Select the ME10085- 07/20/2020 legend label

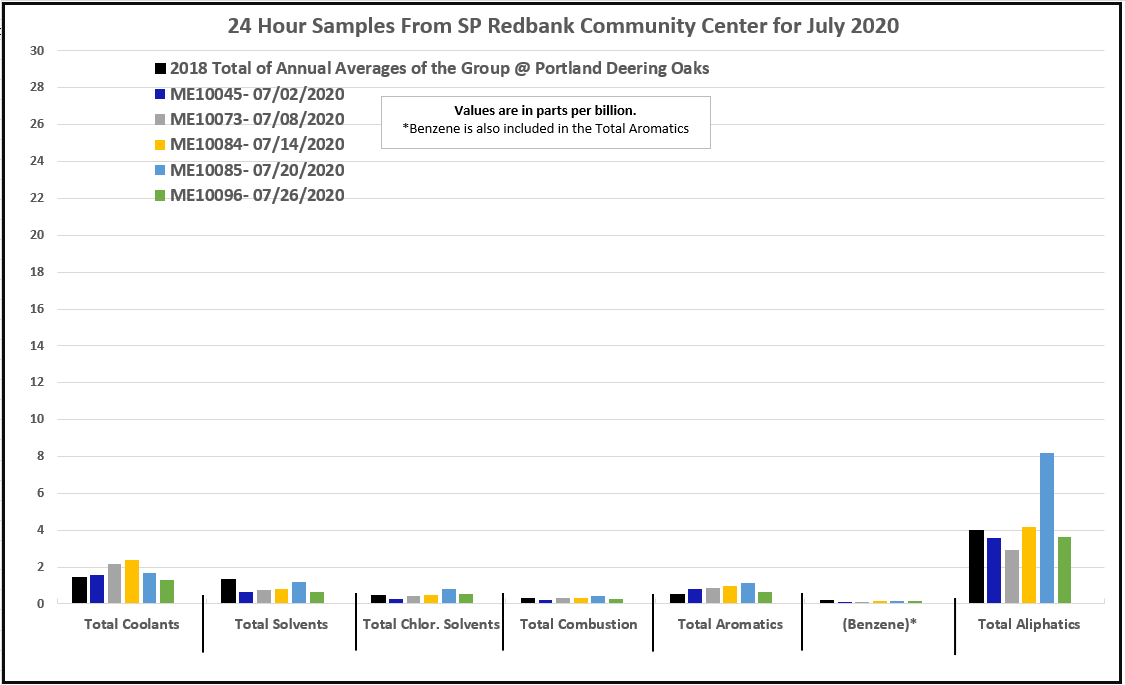pyautogui.click(x=257, y=171)
